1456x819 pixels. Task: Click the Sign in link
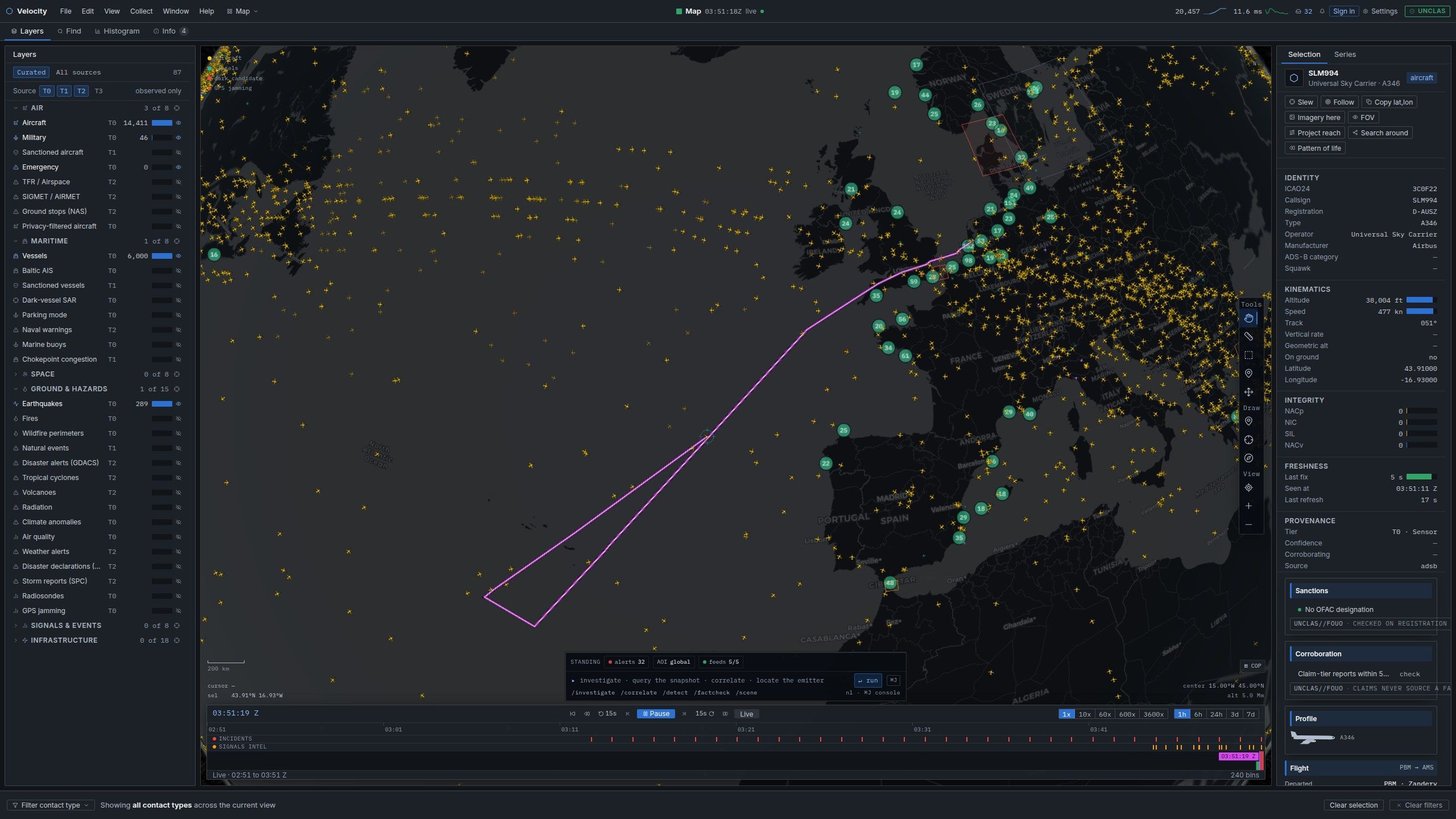(1343, 11)
